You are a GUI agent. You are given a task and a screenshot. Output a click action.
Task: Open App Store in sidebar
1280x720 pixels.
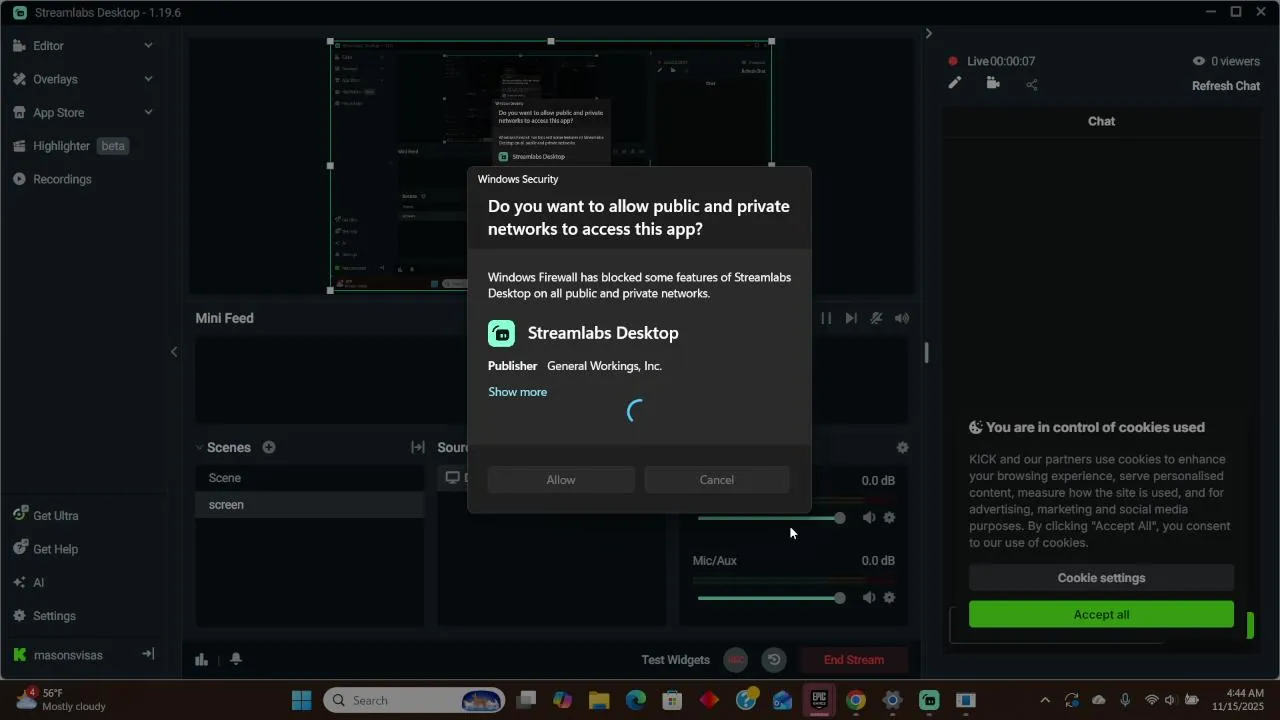click(58, 113)
